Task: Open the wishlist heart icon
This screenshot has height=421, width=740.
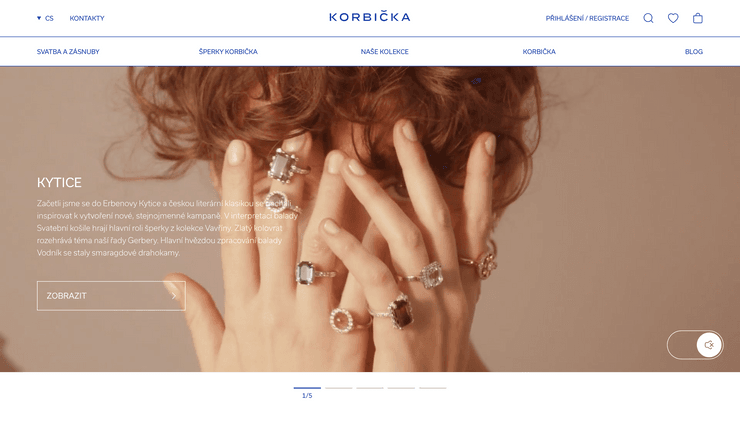Action: (x=673, y=18)
